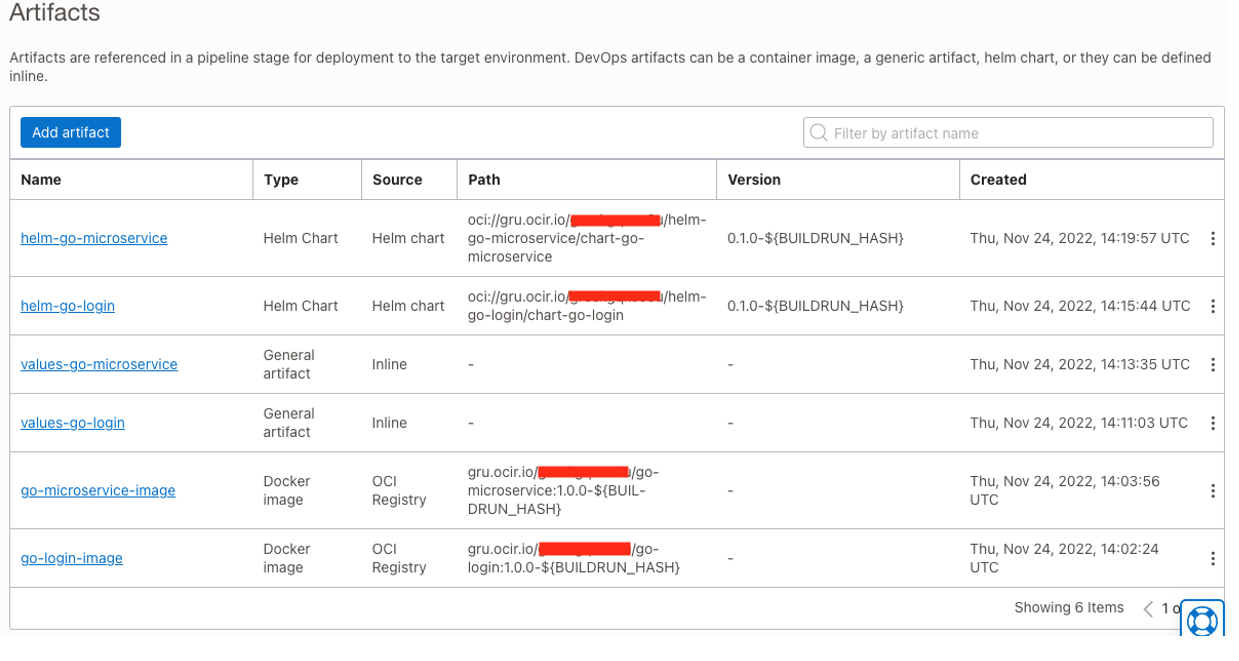This screenshot has width=1239, height=661.
Task: Click the magnifier icon in the filter field
Action: click(819, 132)
